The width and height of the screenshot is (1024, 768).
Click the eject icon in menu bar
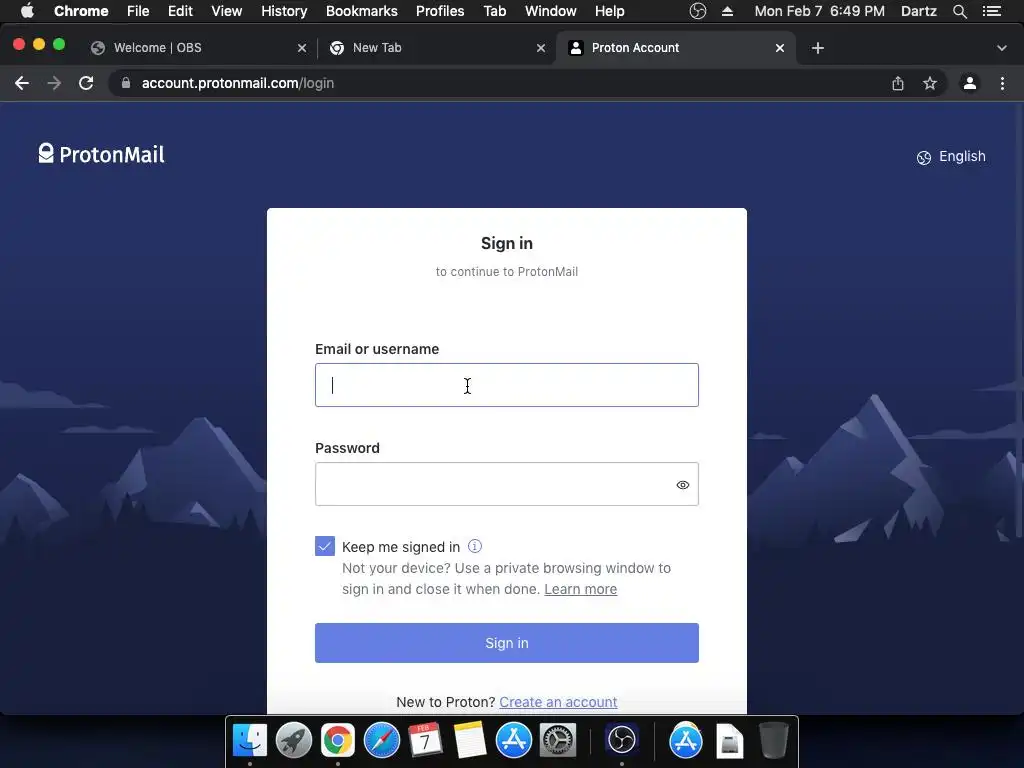tap(728, 11)
